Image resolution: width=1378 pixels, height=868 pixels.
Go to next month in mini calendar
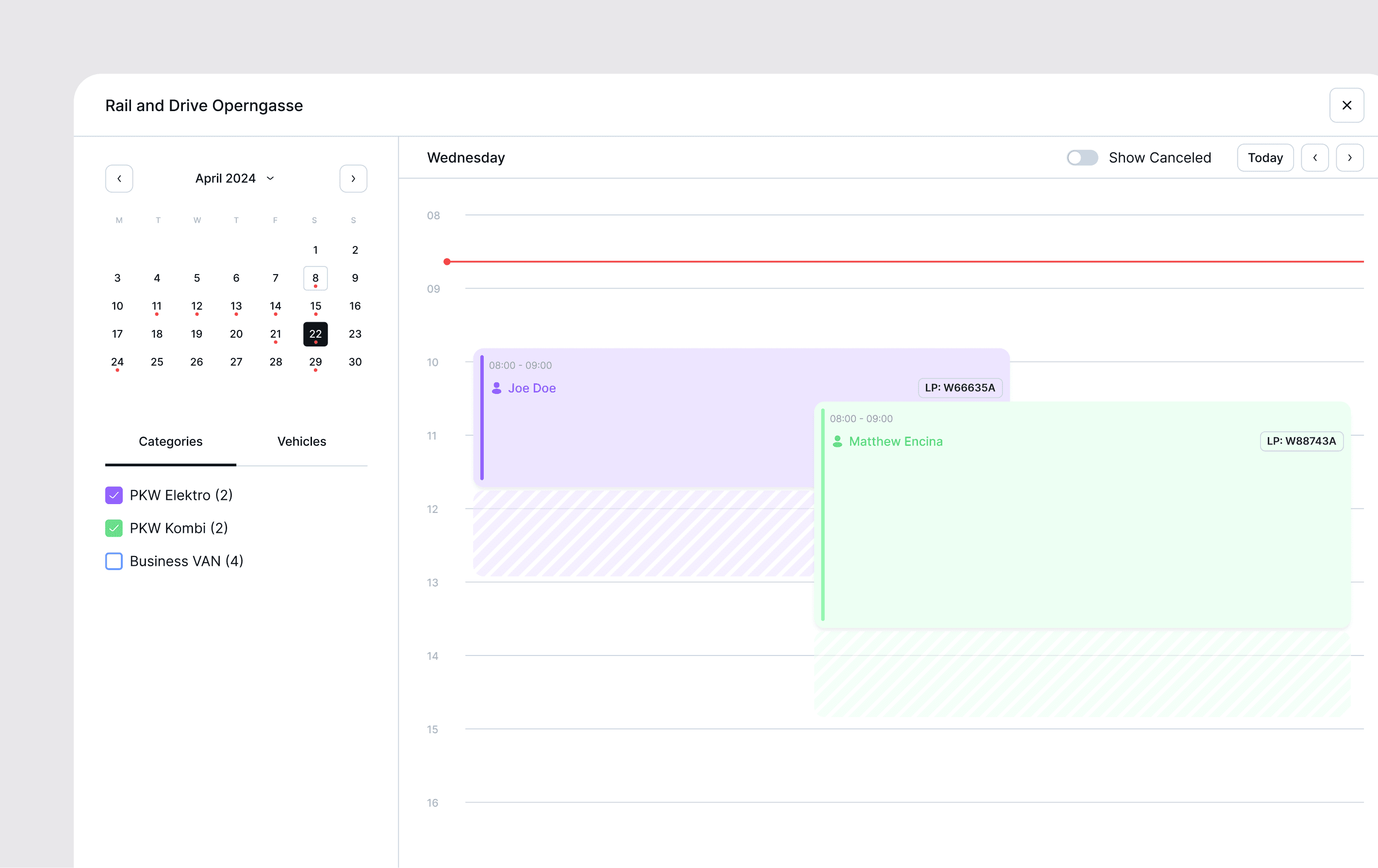[x=353, y=179]
